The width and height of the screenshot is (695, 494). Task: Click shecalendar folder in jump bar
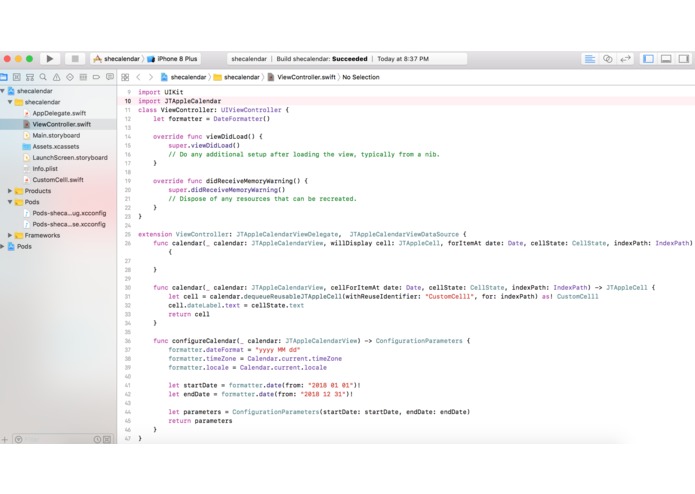point(237,77)
